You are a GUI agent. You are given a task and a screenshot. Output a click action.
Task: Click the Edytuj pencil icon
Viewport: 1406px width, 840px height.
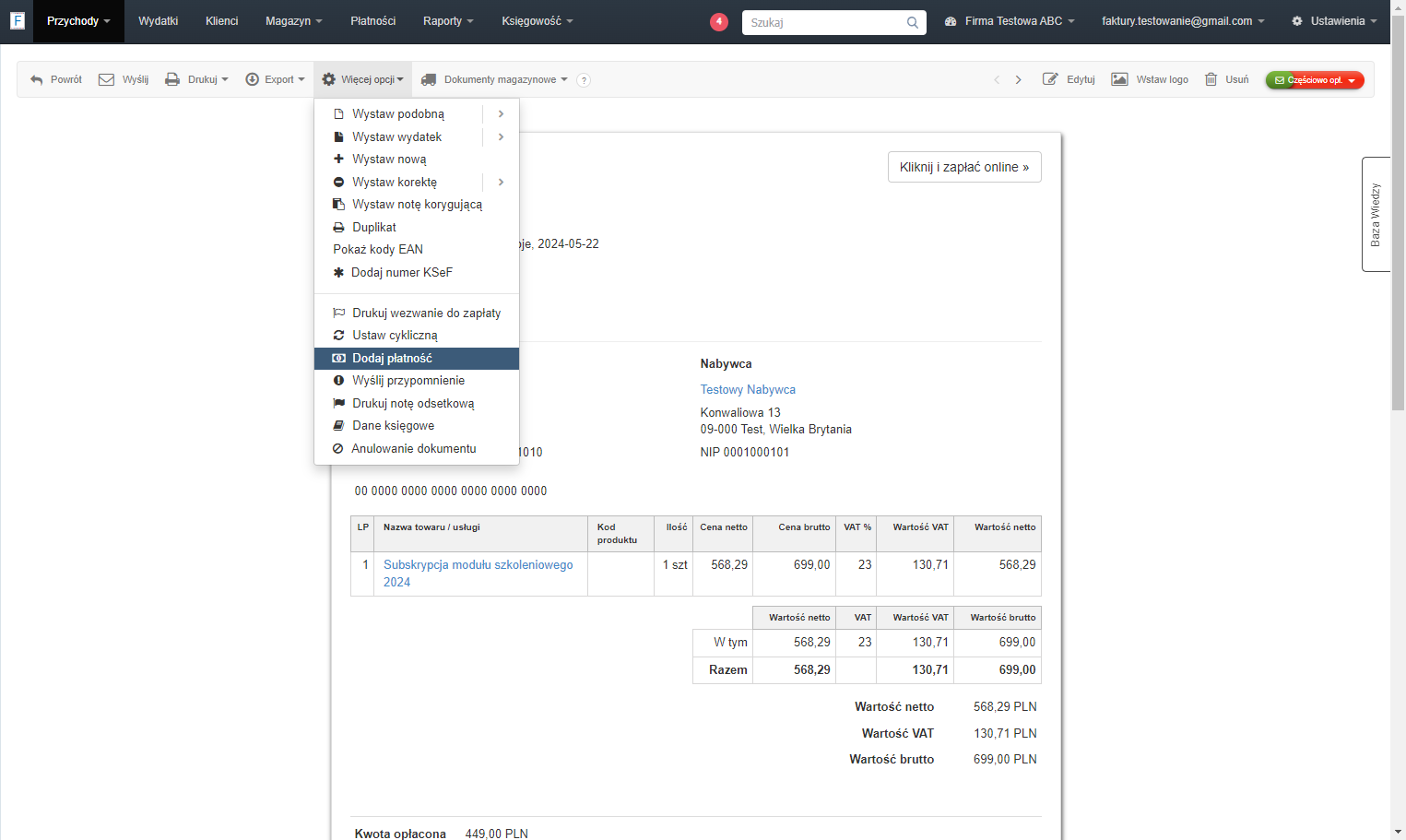(x=1050, y=79)
